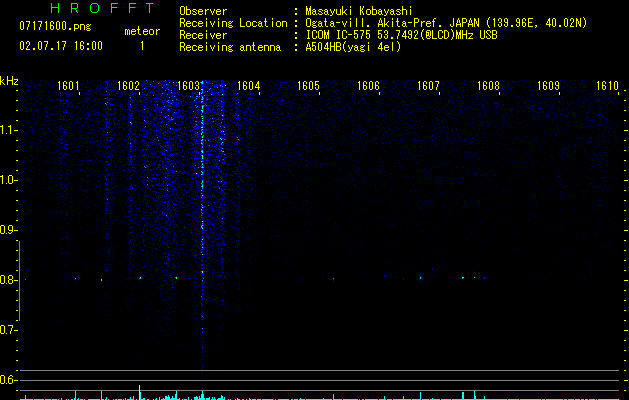The image size is (629, 400).
Task: Click the HROFFT title text
Action: click(102, 8)
